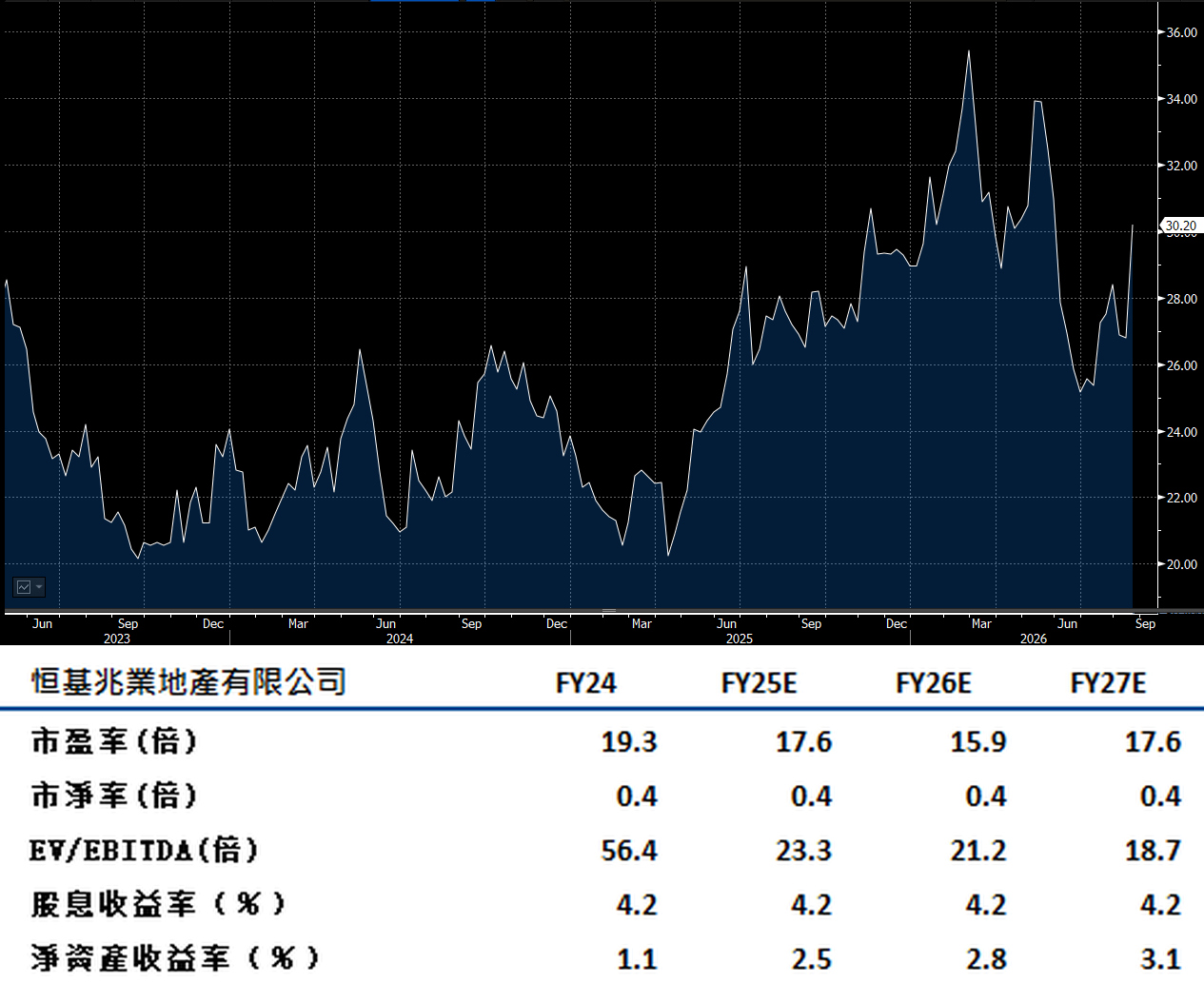Click the 3.1 return on equity value
This screenshot has height=1003, width=1204.
pyautogui.click(x=1161, y=959)
